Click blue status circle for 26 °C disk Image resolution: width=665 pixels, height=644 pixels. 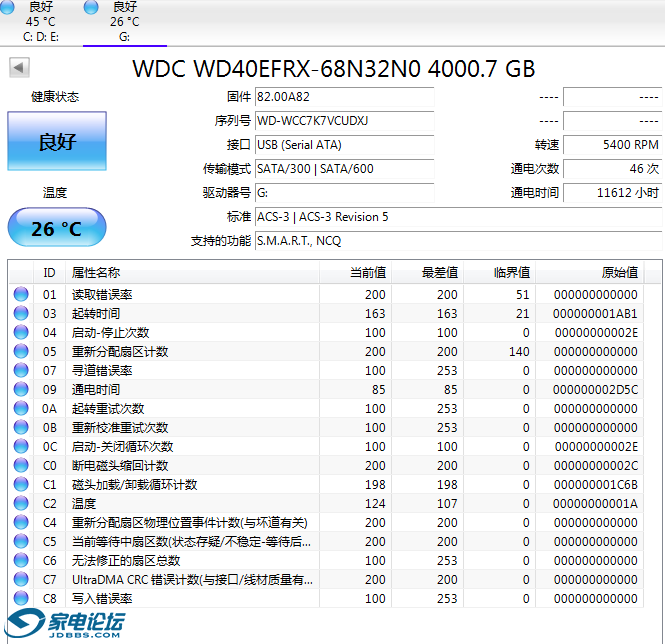click(91, 7)
